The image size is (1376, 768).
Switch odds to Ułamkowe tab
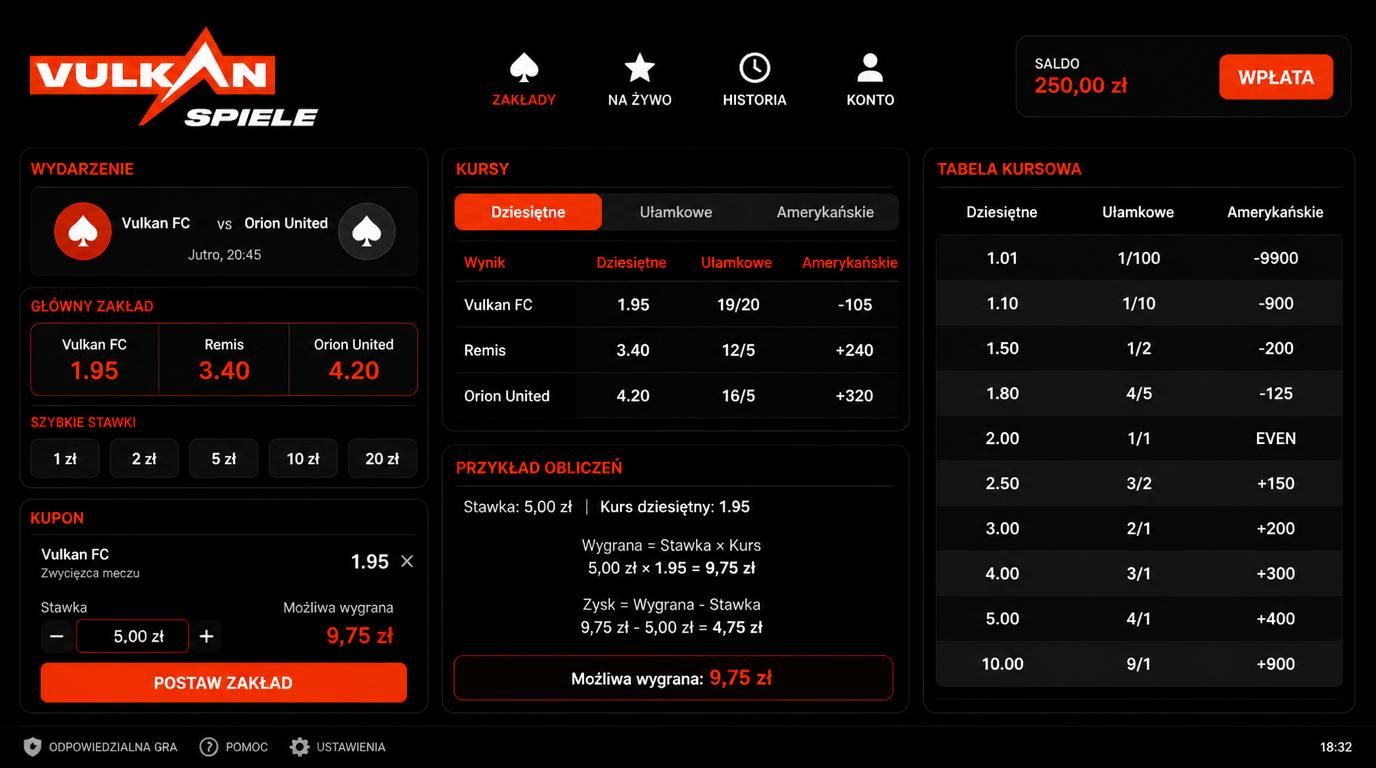[x=676, y=212]
